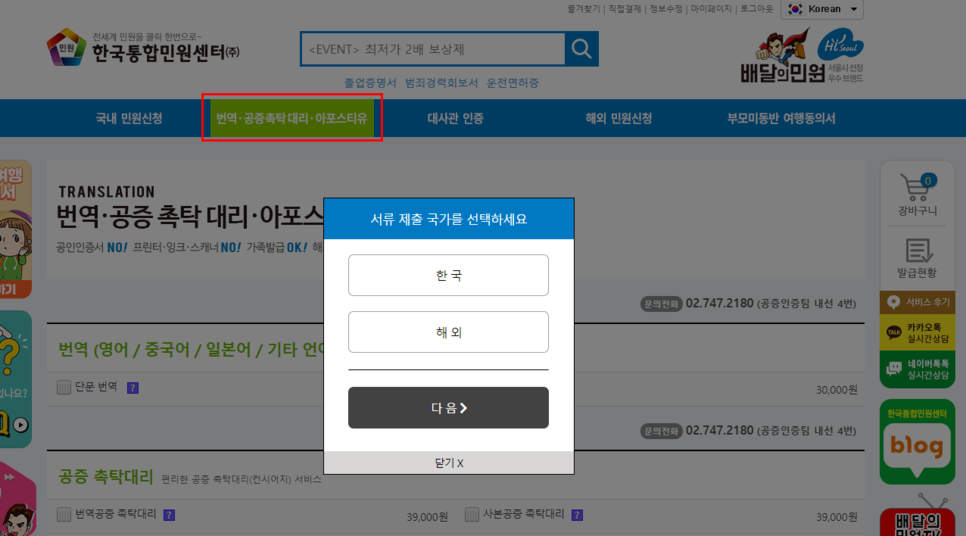Click the 다음 next button
The width and height of the screenshot is (966, 536).
[448, 408]
